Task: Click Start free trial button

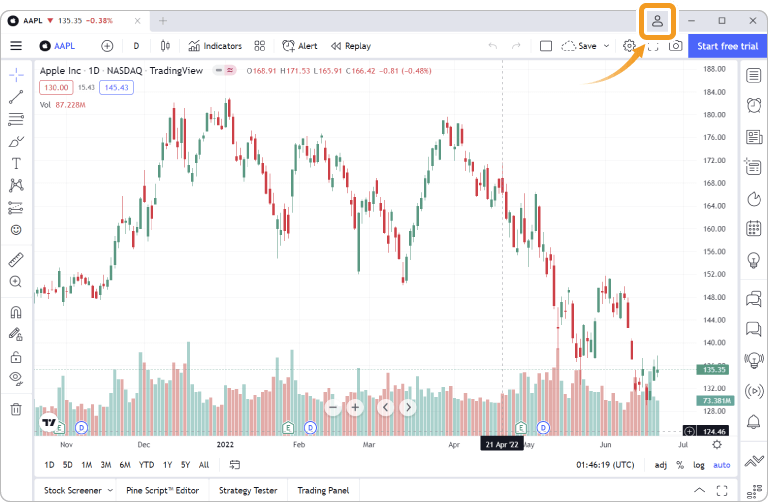Action: click(x=727, y=46)
